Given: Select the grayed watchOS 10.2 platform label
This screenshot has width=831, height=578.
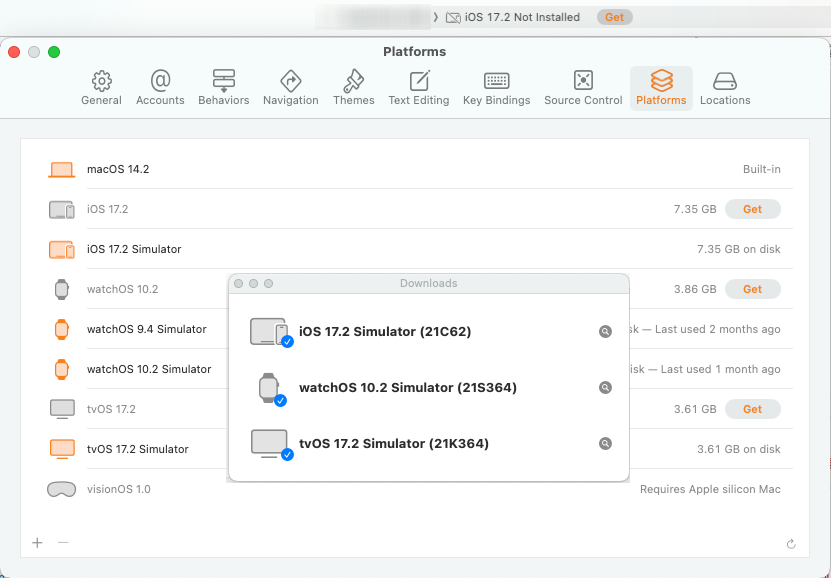Looking at the screenshot, I should [x=122, y=289].
